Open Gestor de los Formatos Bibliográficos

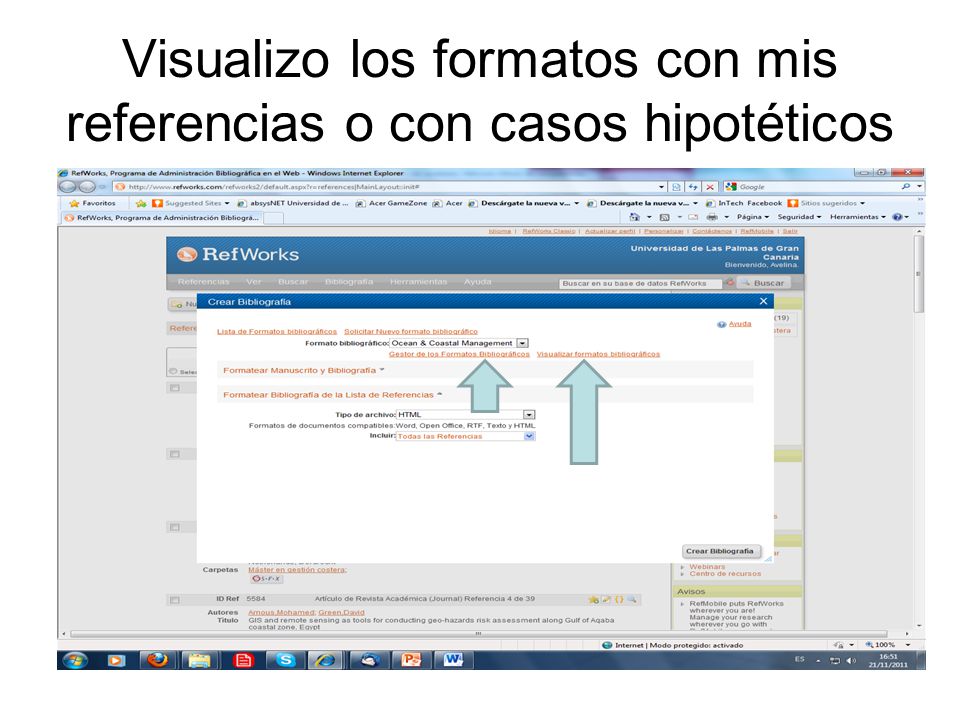tap(459, 354)
